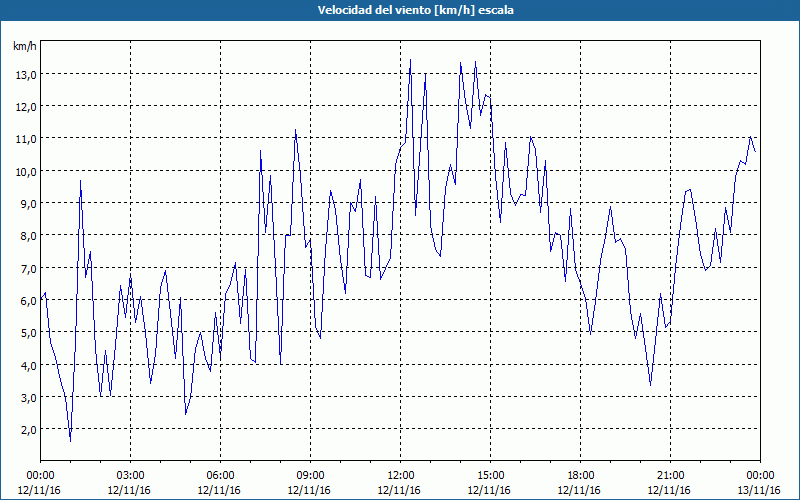Select the 10,0 y-axis value

click(26, 171)
